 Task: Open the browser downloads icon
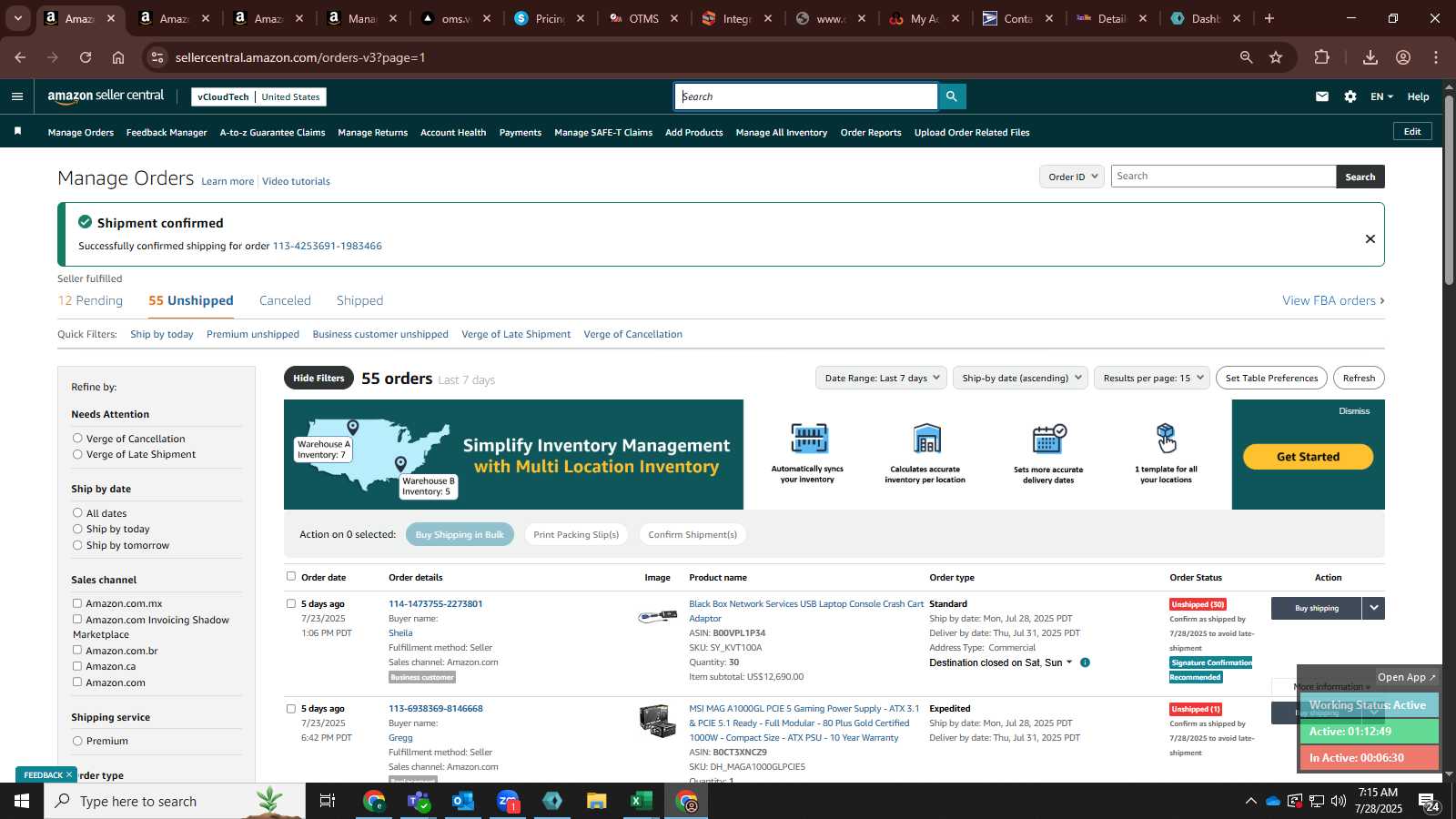coord(1370,57)
